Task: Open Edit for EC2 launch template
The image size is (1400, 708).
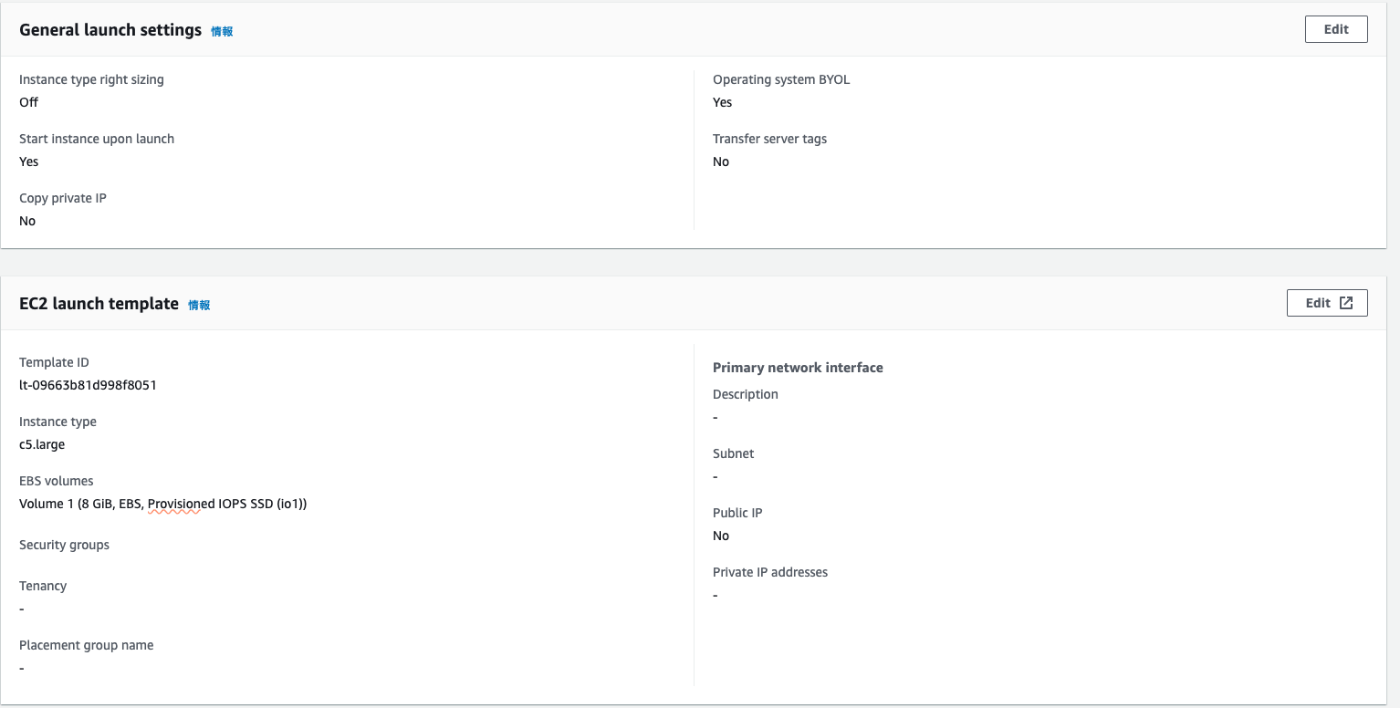Action: [1327, 303]
